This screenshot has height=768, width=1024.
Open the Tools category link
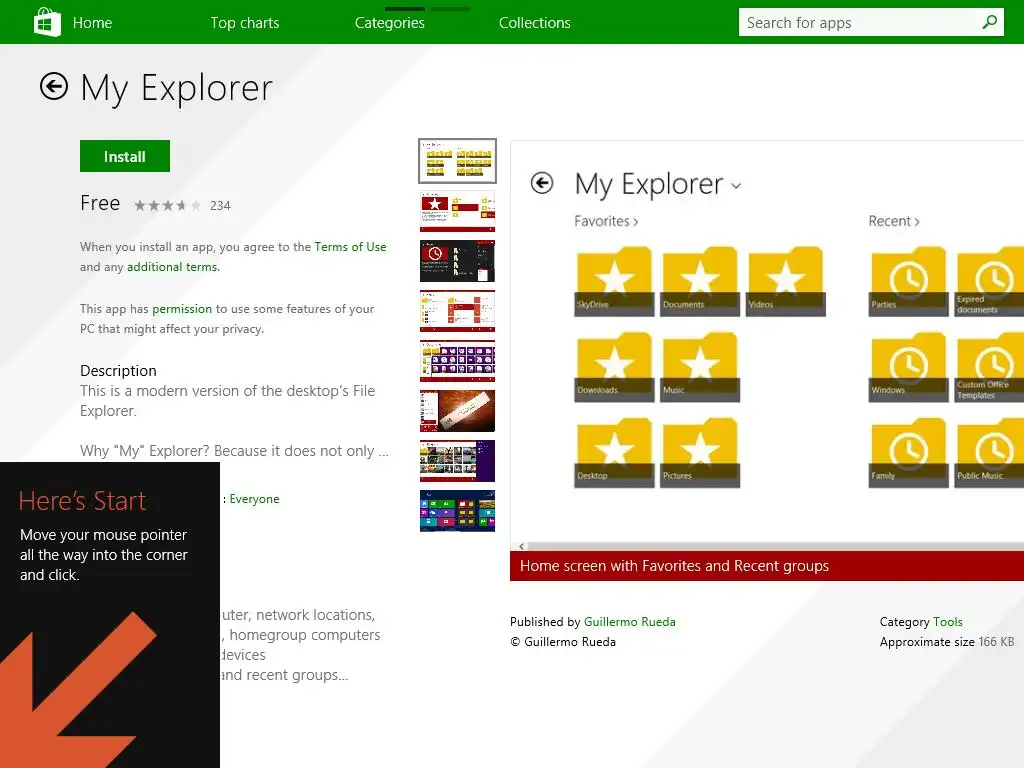[x=948, y=622]
